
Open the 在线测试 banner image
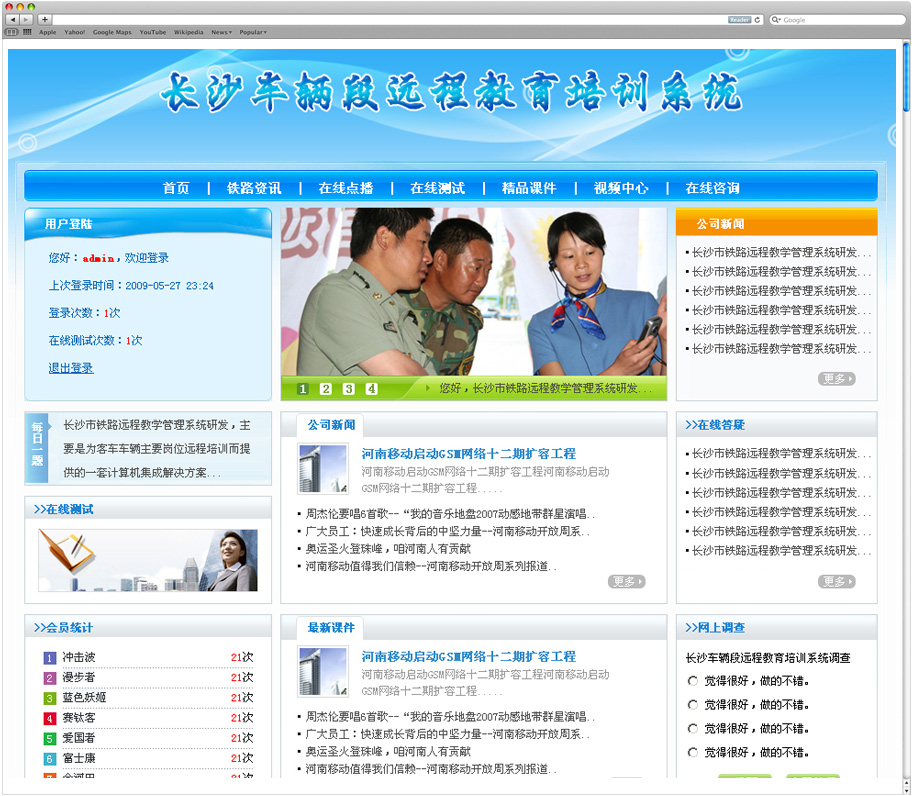[x=147, y=560]
